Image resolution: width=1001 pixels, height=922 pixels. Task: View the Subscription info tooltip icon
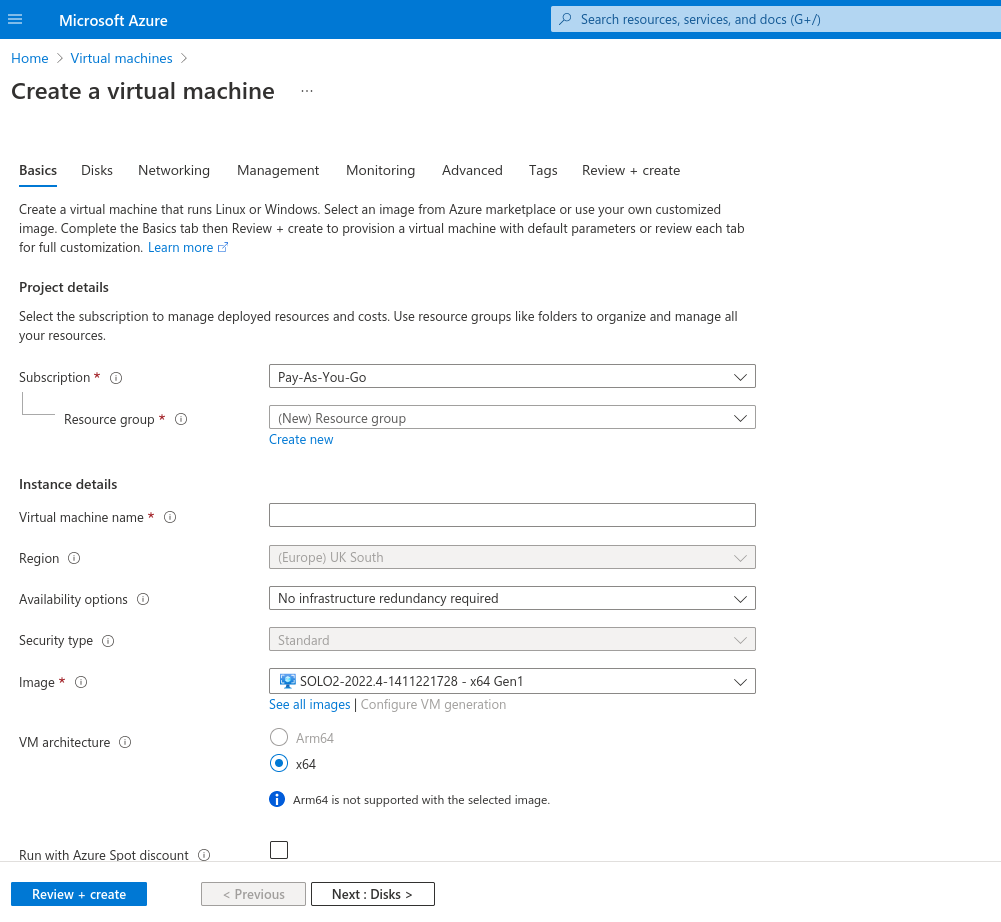[116, 377]
